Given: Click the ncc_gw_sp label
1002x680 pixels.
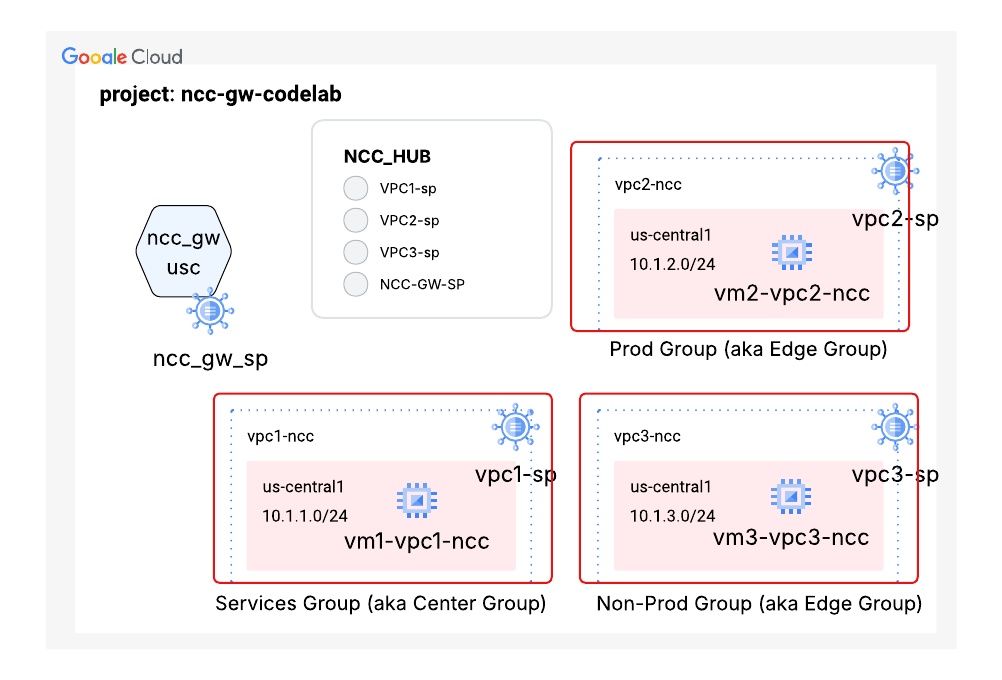Looking at the screenshot, I should pyautogui.click(x=210, y=359).
